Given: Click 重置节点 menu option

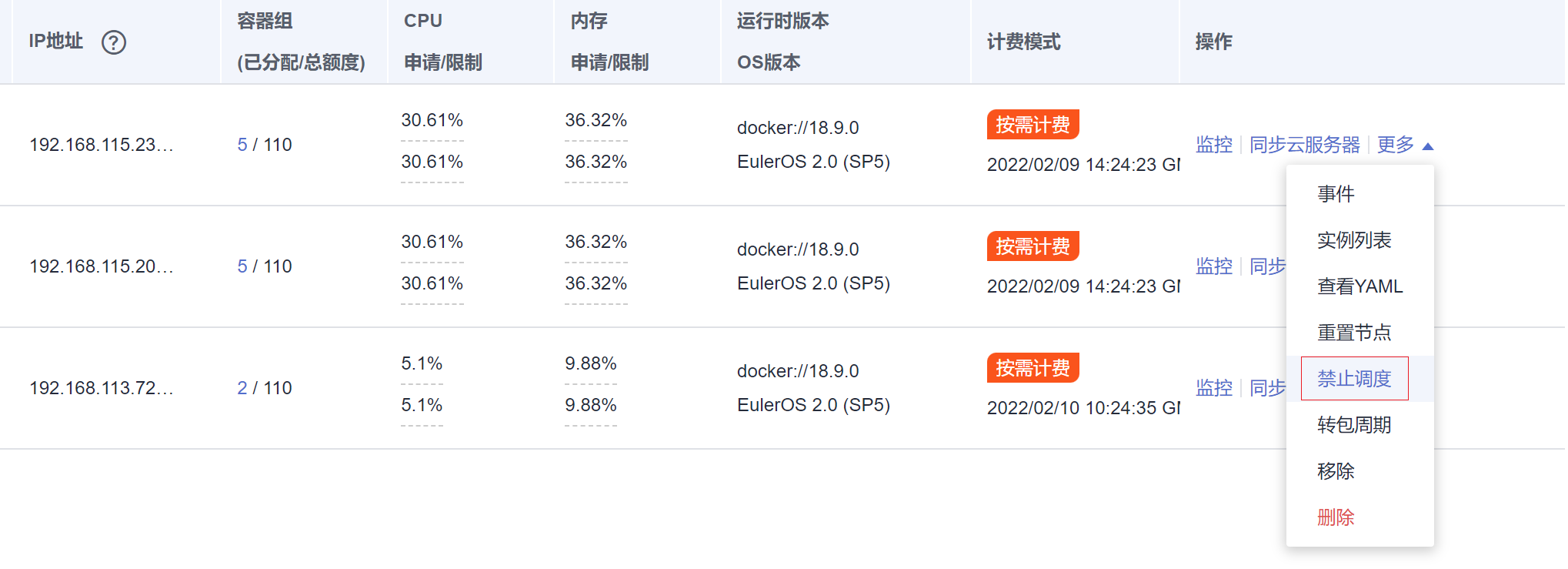Looking at the screenshot, I should tap(1353, 333).
